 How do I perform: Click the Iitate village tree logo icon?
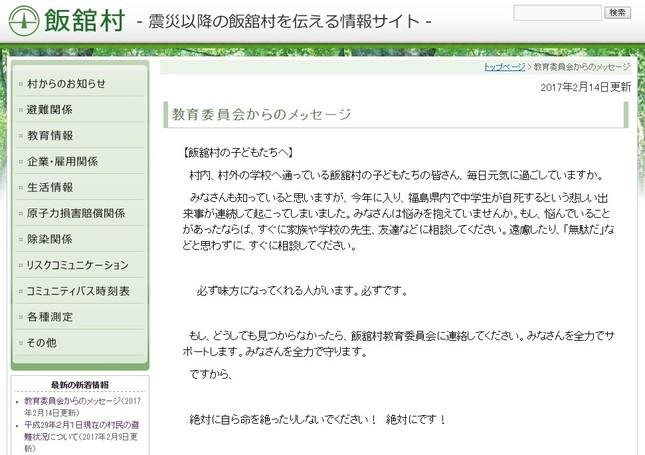coord(24,21)
